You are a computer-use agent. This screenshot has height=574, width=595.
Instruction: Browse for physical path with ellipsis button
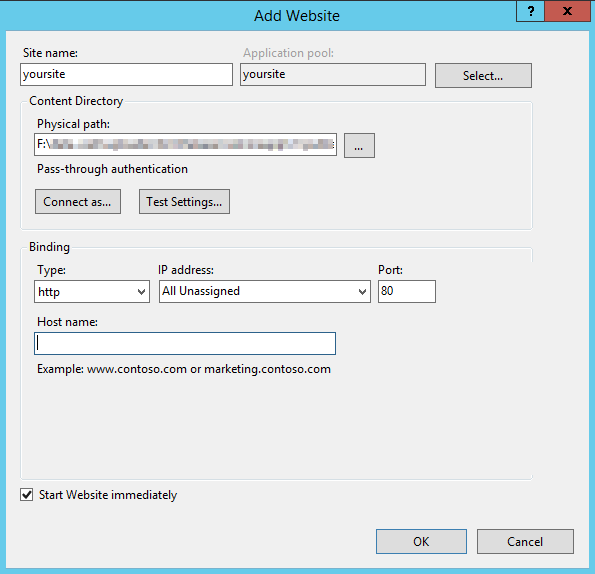(x=359, y=145)
